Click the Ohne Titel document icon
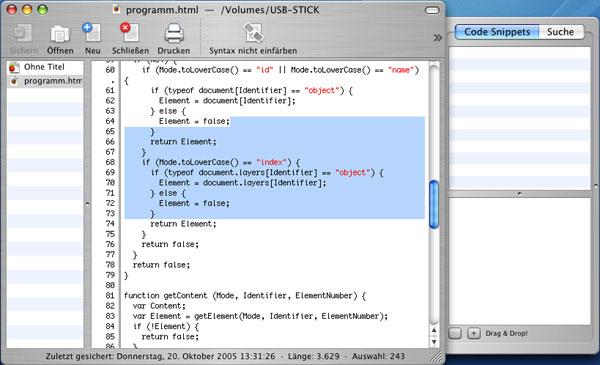Viewport: 600px width, 365px height. click(x=14, y=67)
